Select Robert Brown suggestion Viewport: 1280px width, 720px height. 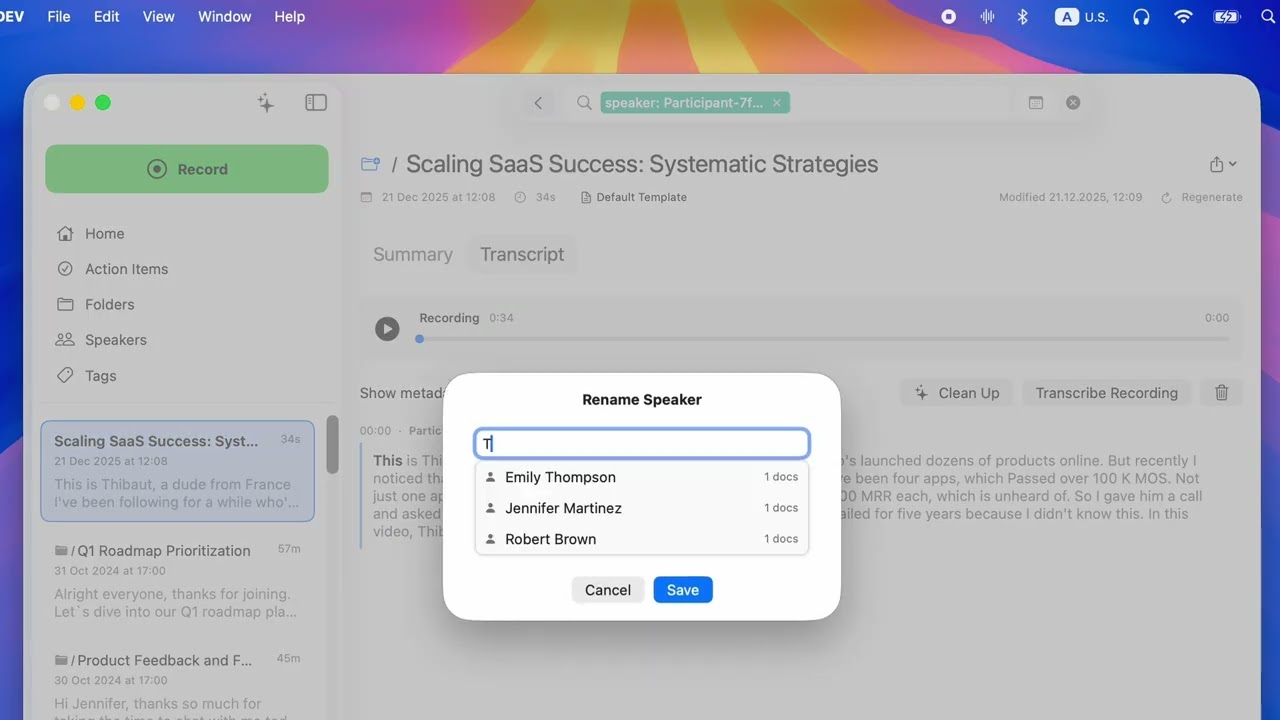coord(641,539)
